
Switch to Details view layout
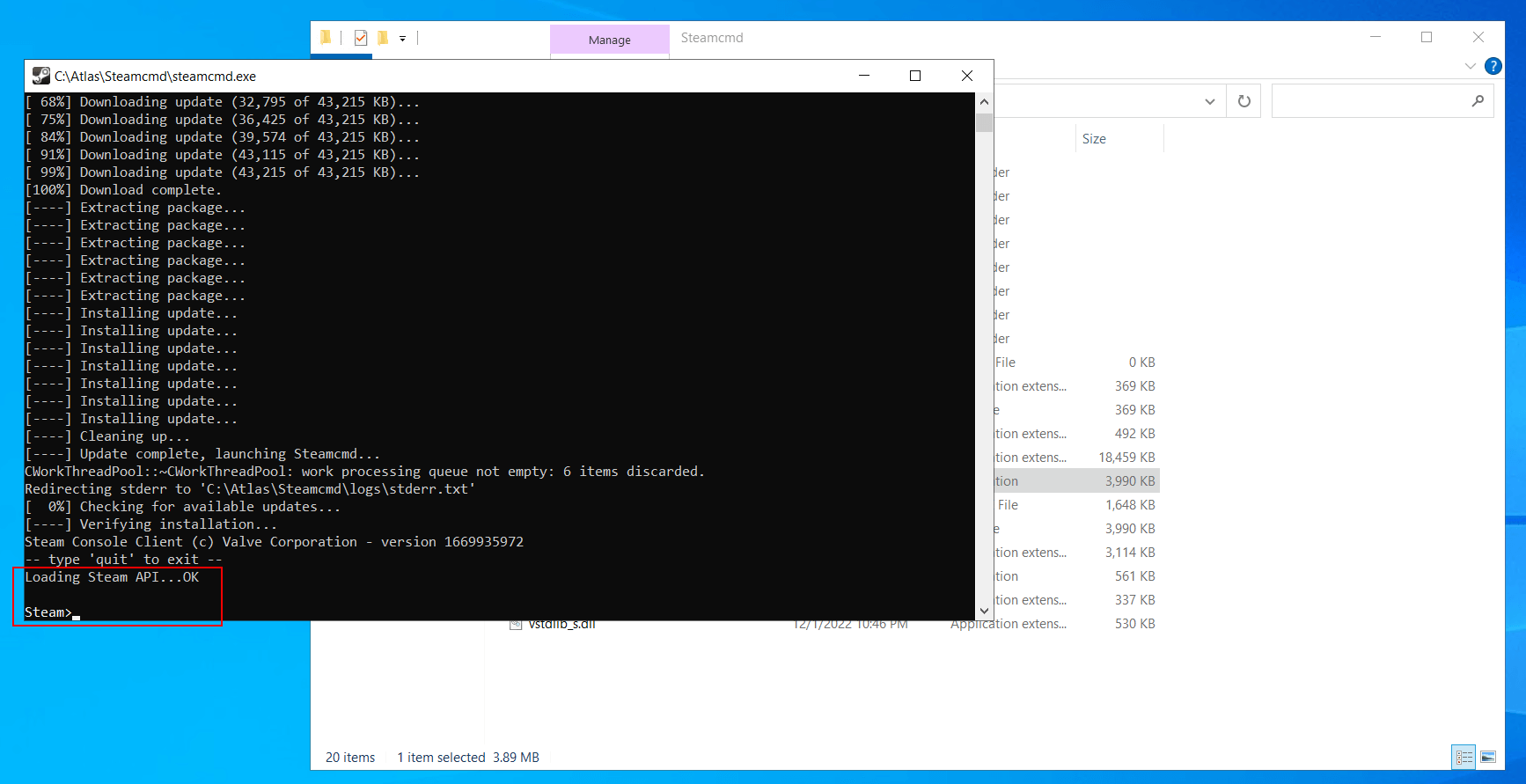1464,757
